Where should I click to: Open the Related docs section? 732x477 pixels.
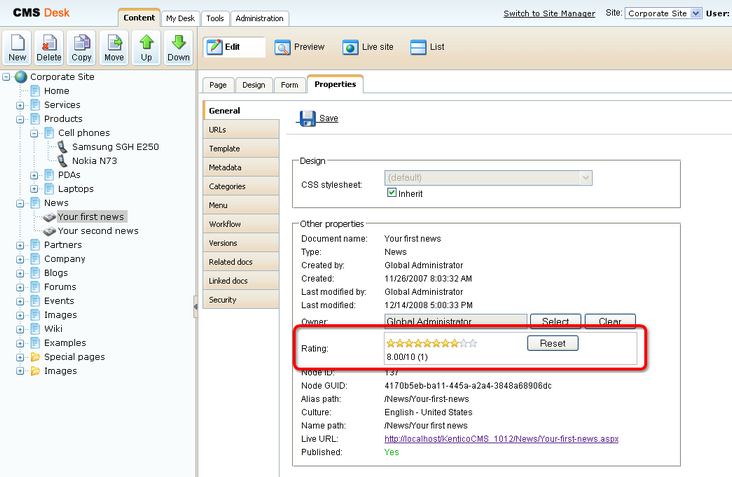click(x=241, y=262)
